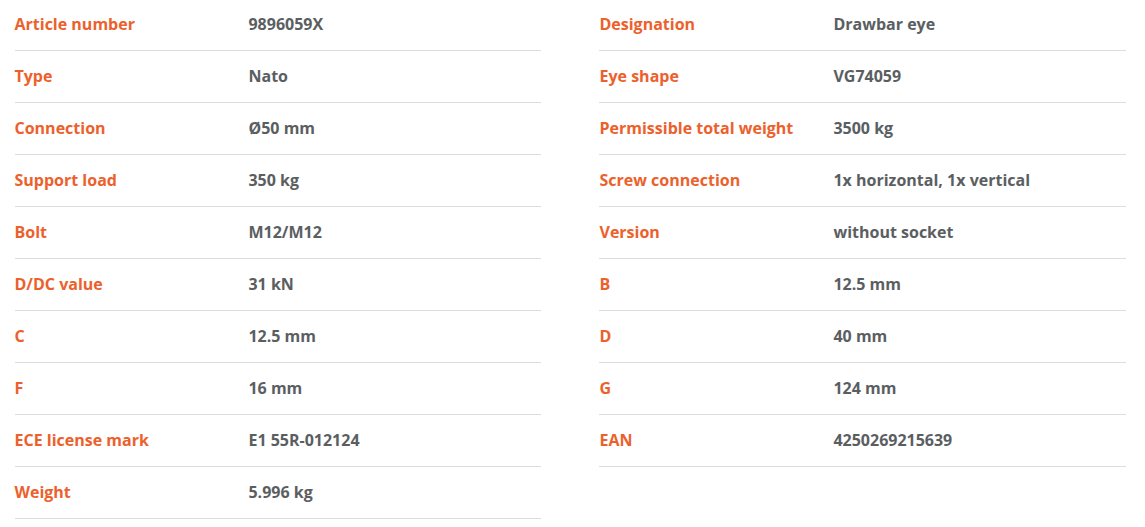Click the 3500 kg value
This screenshot has width=1145, height=527.
point(863,128)
